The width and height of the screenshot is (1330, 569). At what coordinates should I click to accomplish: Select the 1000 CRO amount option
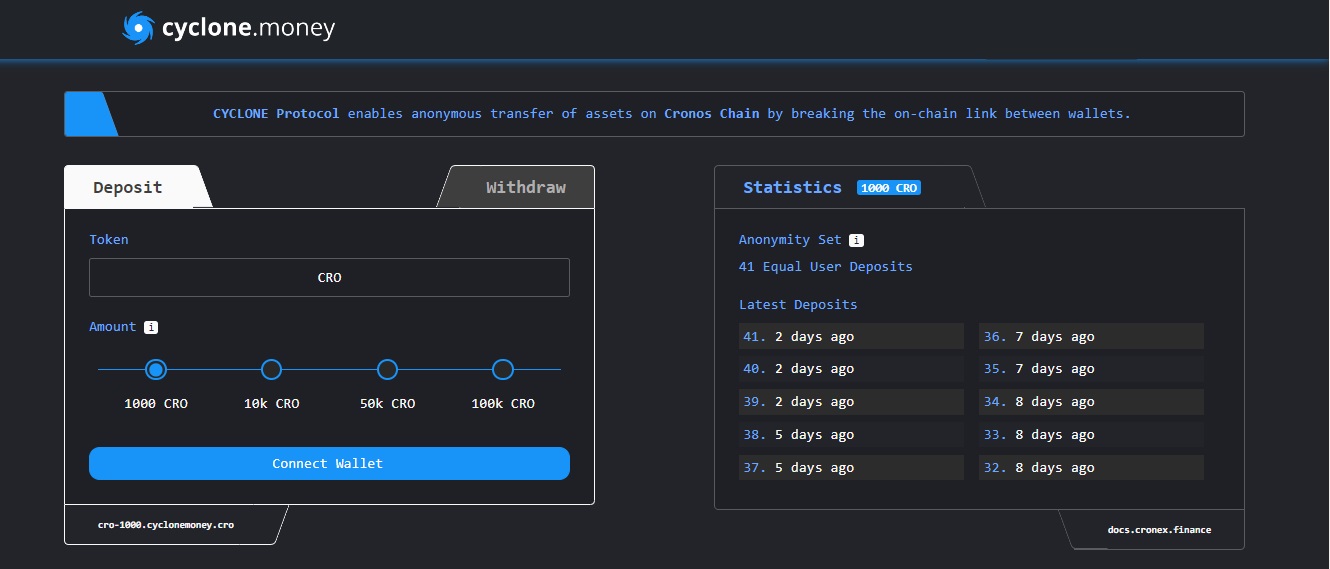click(x=155, y=370)
